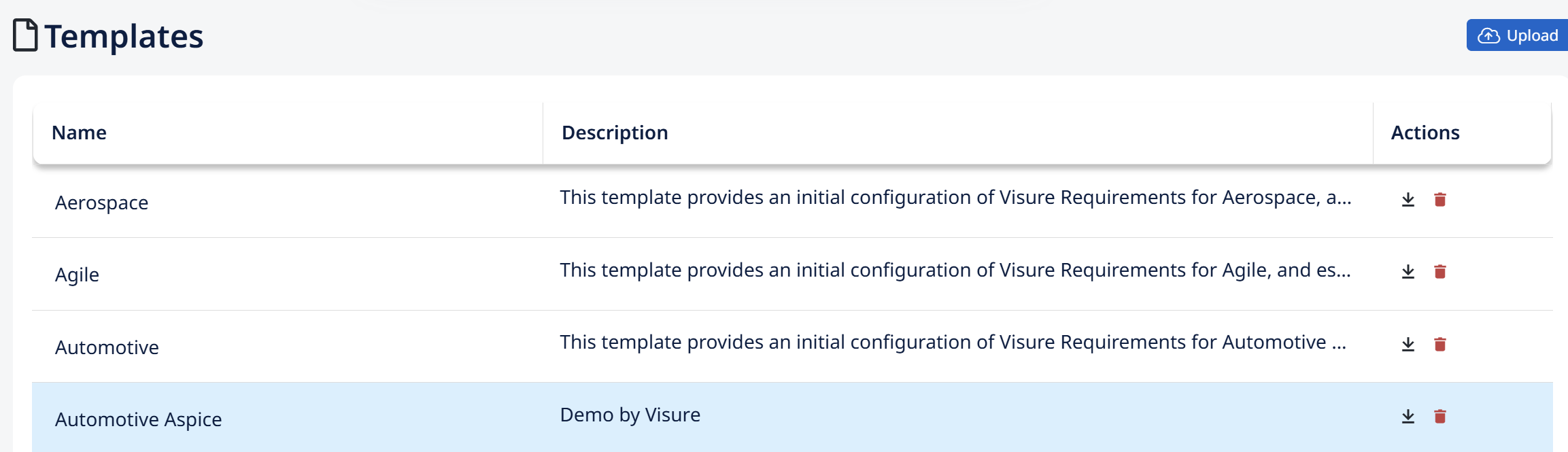Click the Demo by Visure description
The width and height of the screenshot is (1568, 452).
630,415
